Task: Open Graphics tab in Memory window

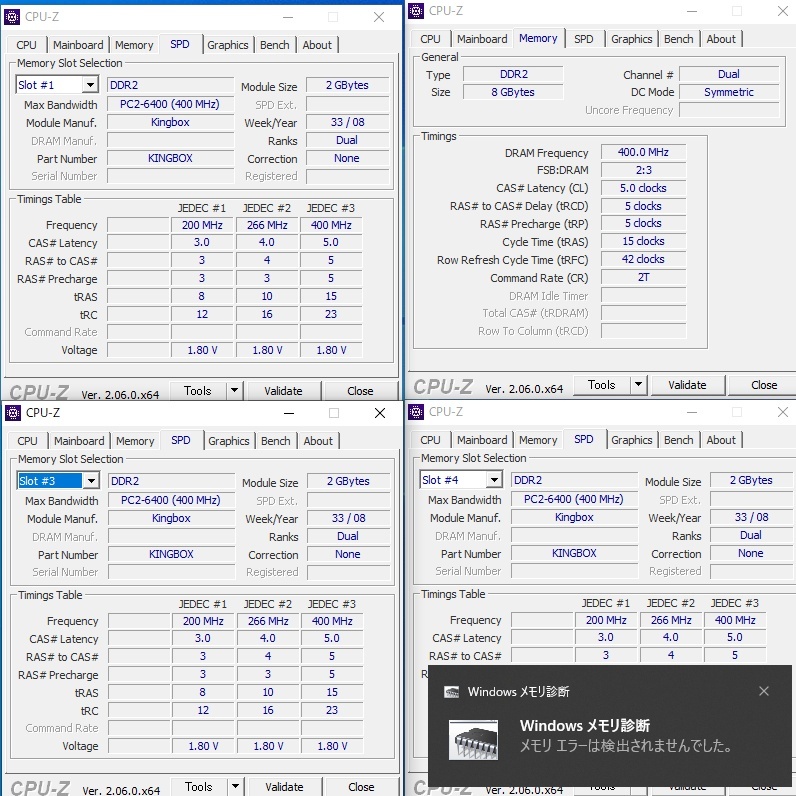Action: pyautogui.click(x=632, y=39)
